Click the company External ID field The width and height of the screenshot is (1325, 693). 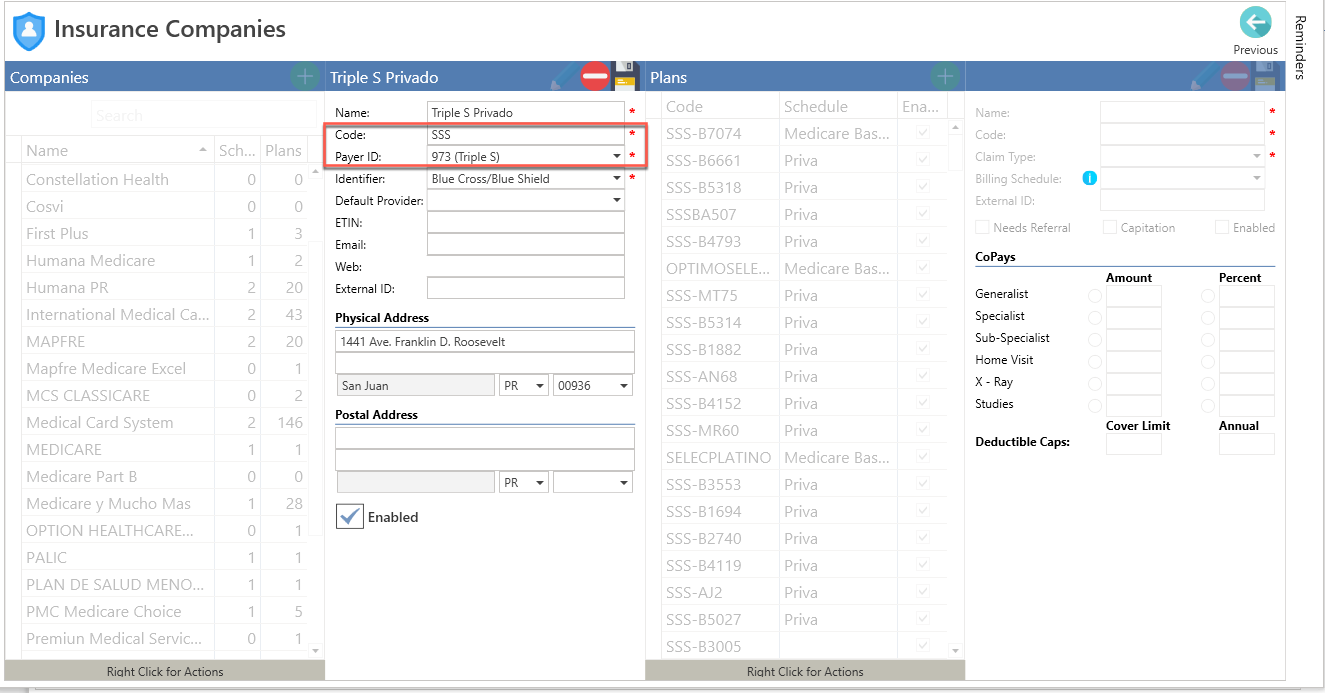[x=526, y=288]
